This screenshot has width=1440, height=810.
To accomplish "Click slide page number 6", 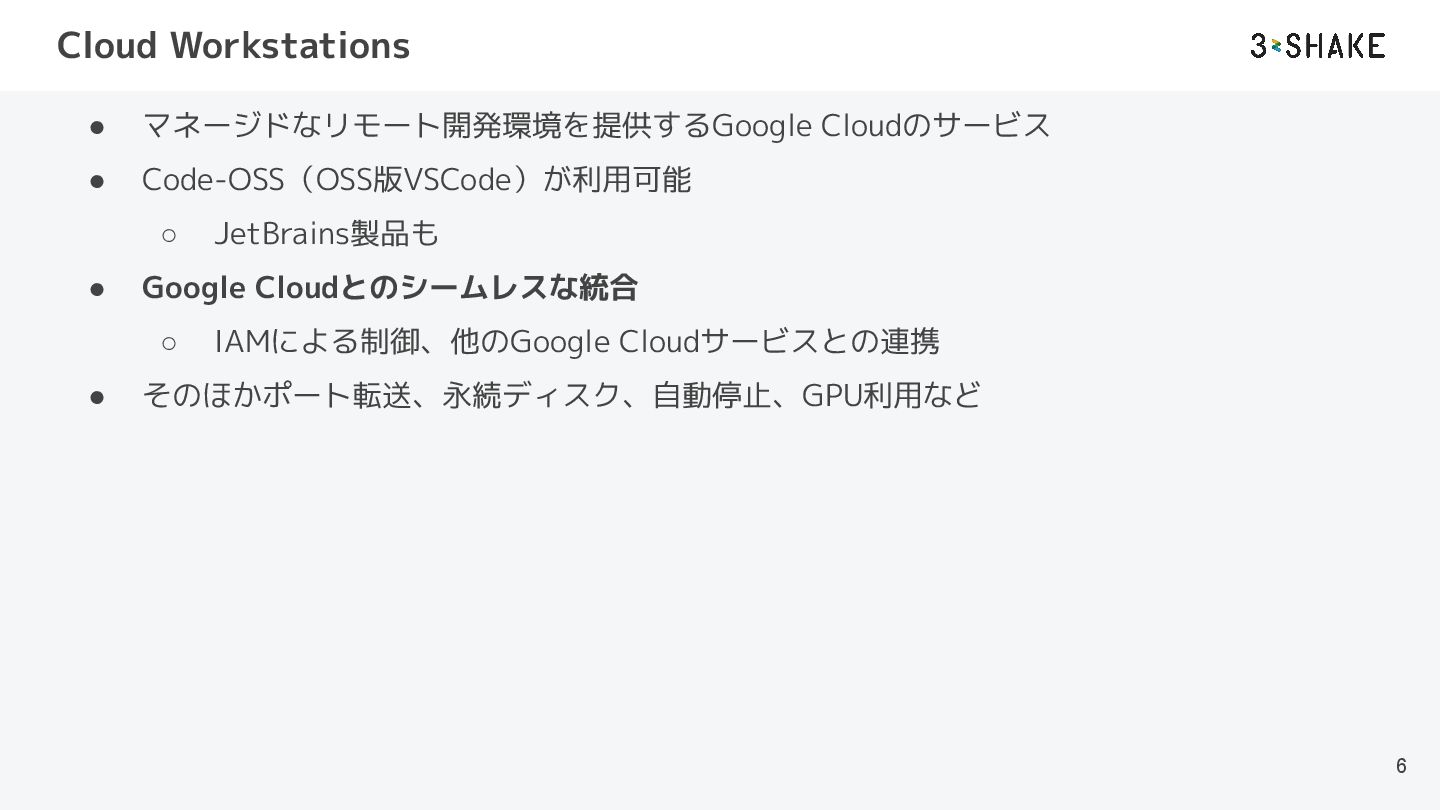I will coord(1401,766).
